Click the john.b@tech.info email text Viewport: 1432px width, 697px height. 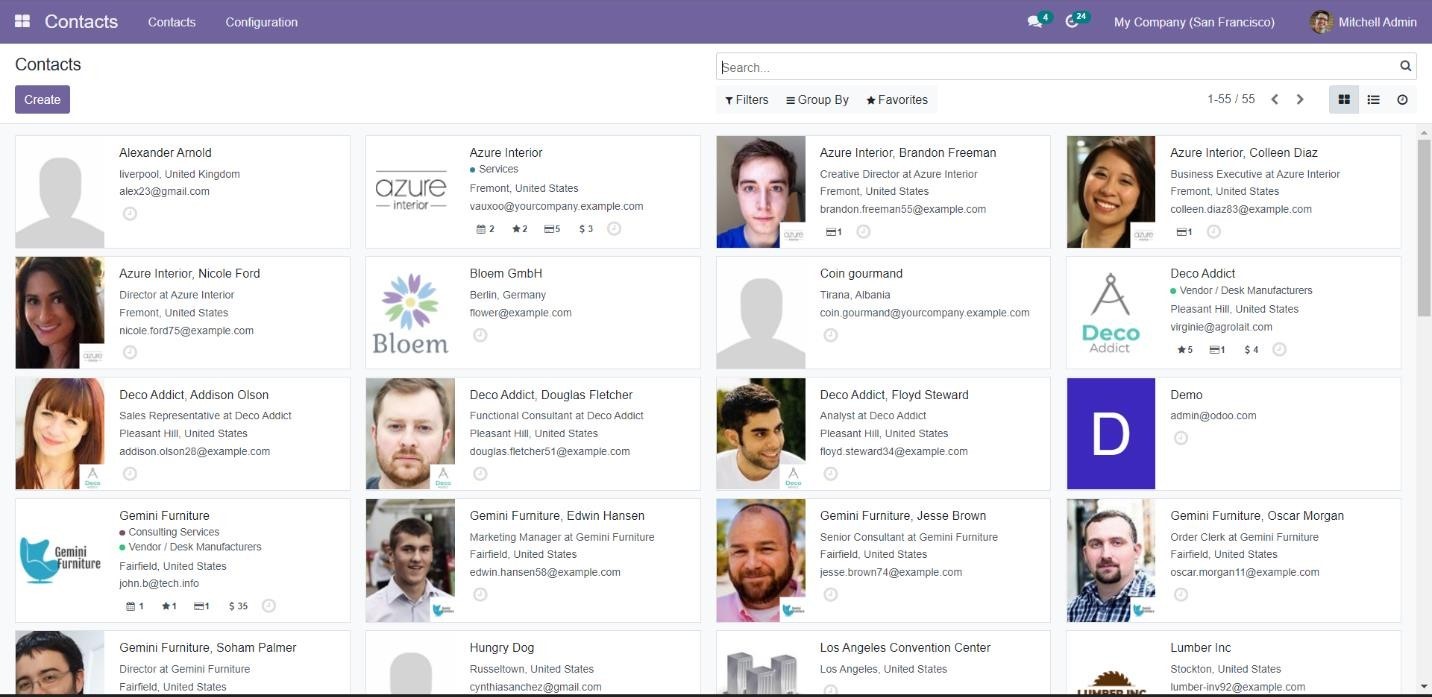(x=159, y=584)
